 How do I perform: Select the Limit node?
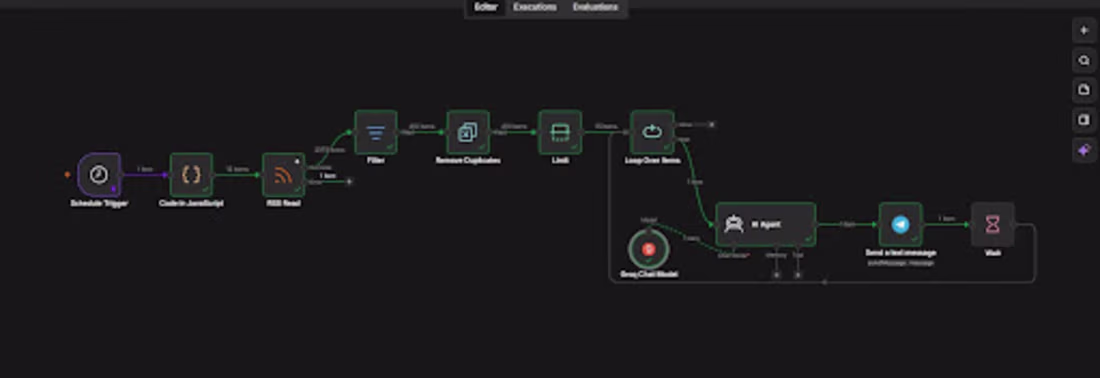[x=560, y=132]
